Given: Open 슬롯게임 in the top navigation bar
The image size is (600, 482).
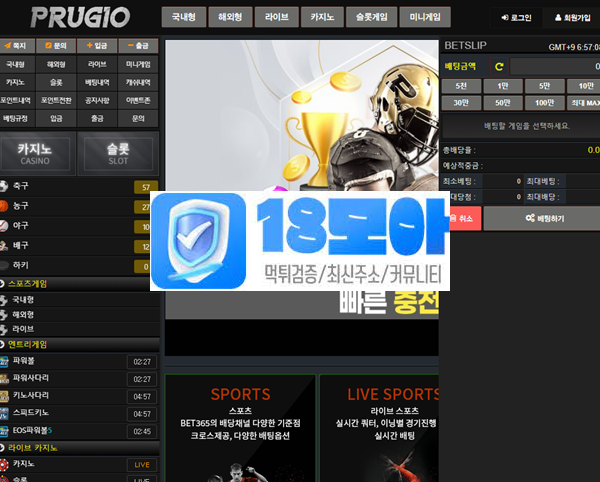Looking at the screenshot, I should [x=372, y=17].
